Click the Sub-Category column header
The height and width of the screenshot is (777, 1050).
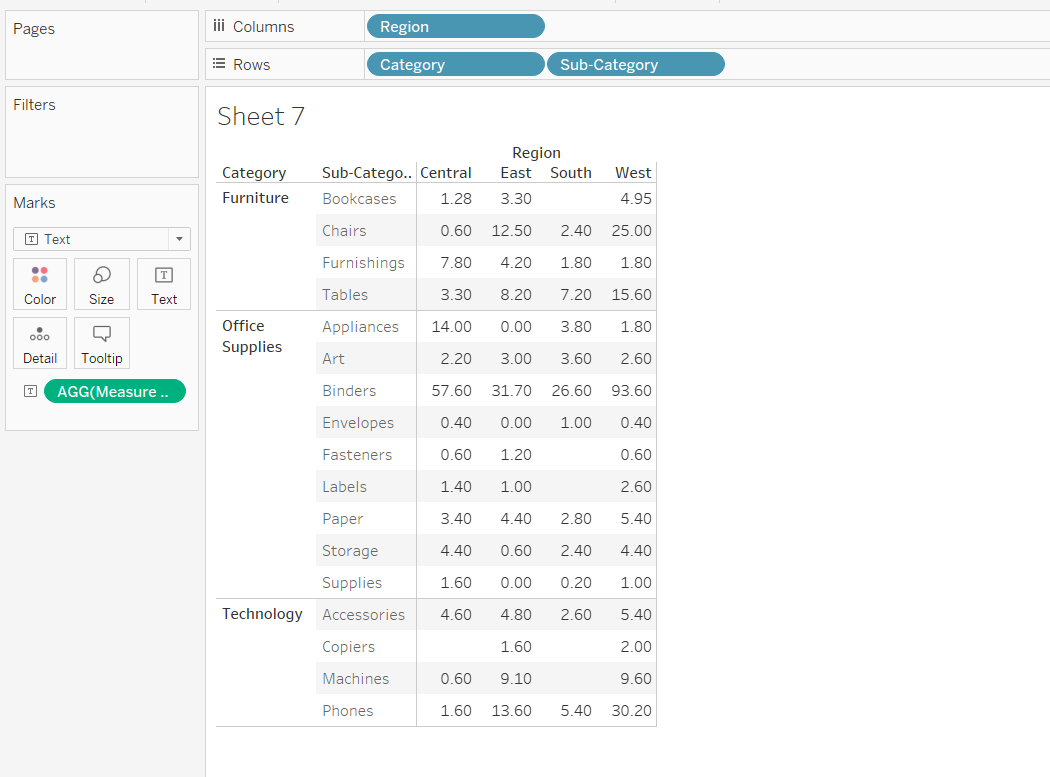(366, 173)
